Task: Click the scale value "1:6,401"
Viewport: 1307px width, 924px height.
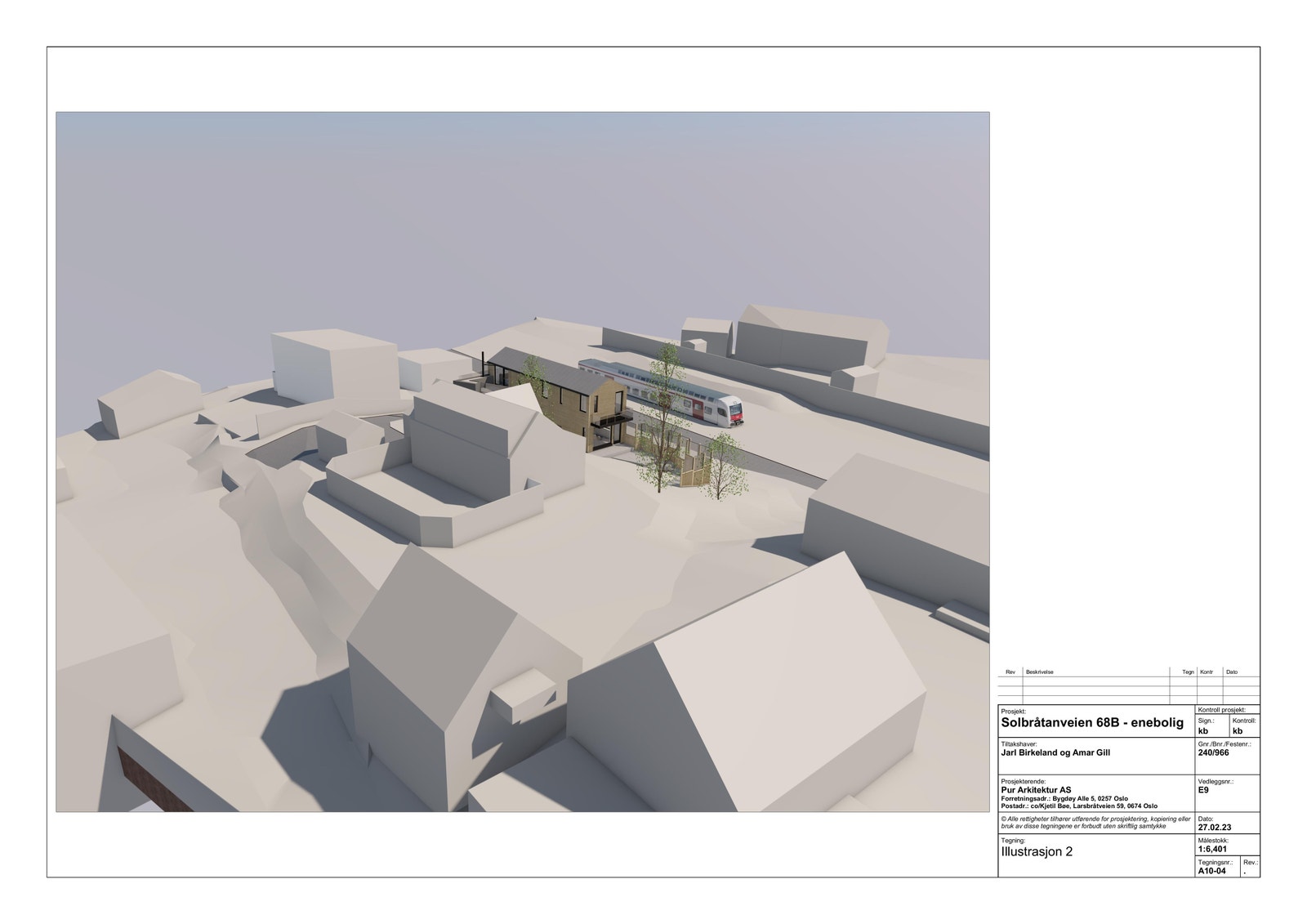Action: tap(1212, 849)
